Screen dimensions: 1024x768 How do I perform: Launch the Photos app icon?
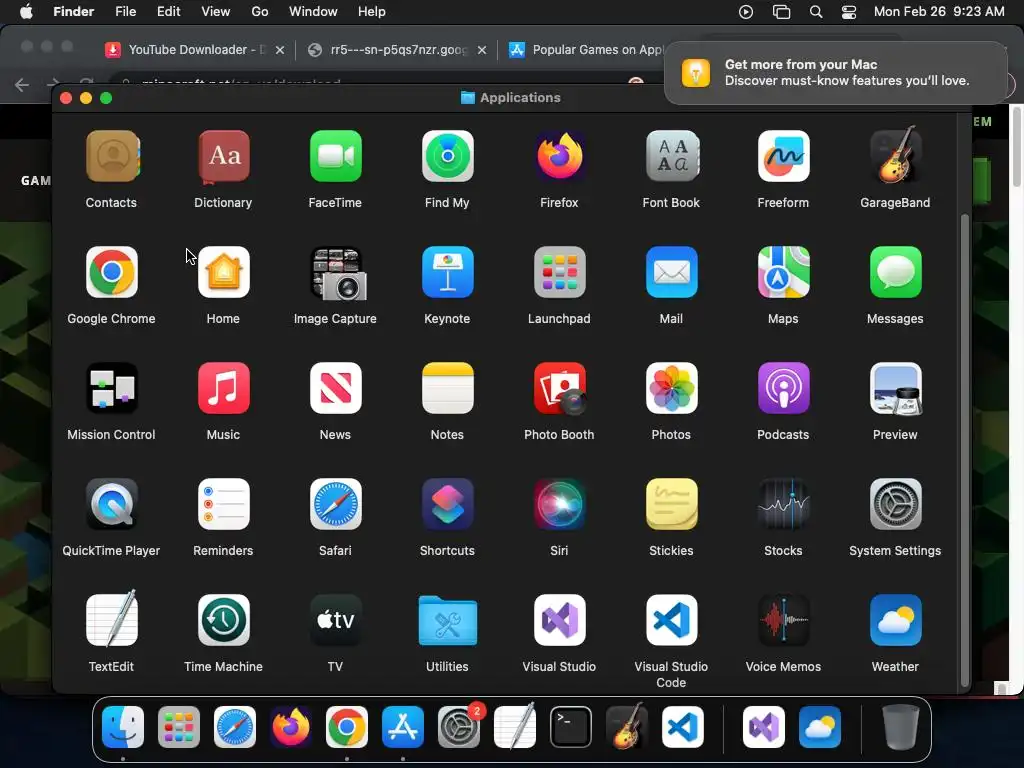tap(671, 389)
